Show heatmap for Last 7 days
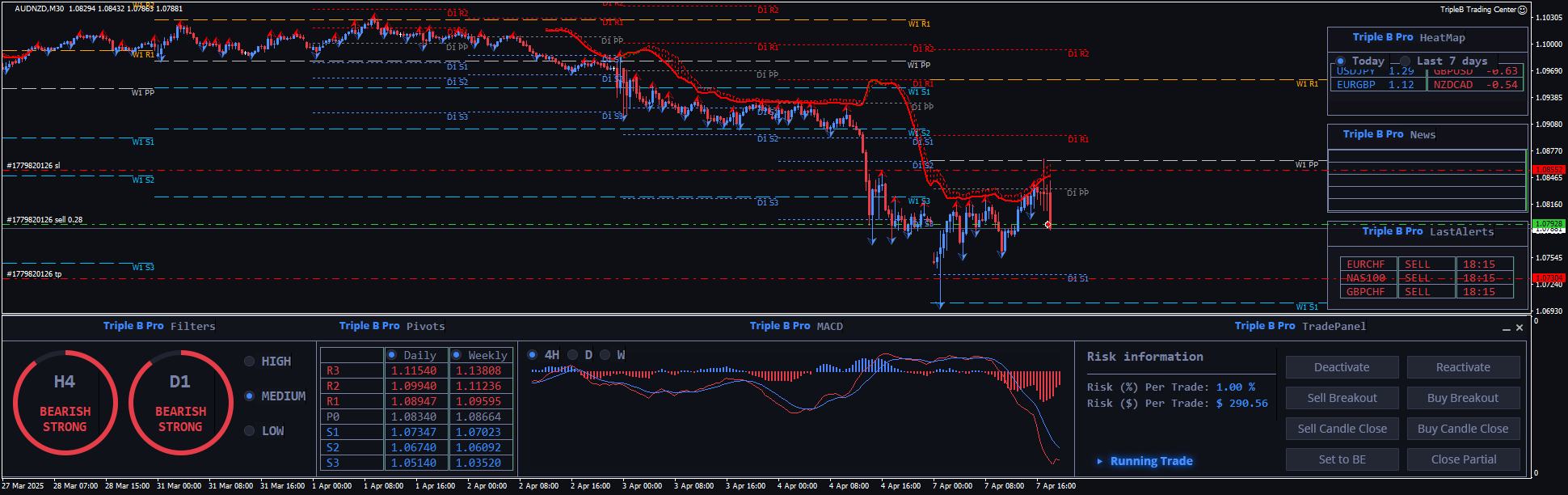Viewport: 1568px width, 495px height. [x=1406, y=61]
